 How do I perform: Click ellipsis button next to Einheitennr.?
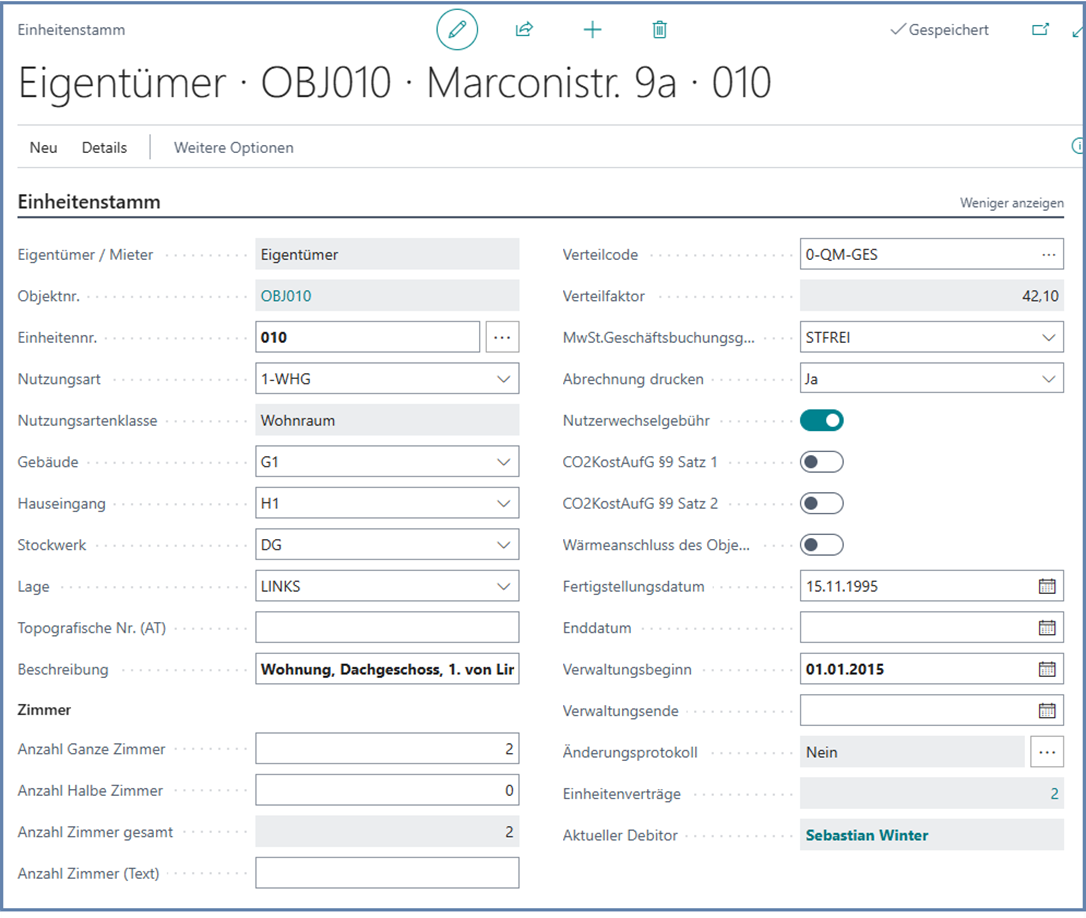click(502, 338)
